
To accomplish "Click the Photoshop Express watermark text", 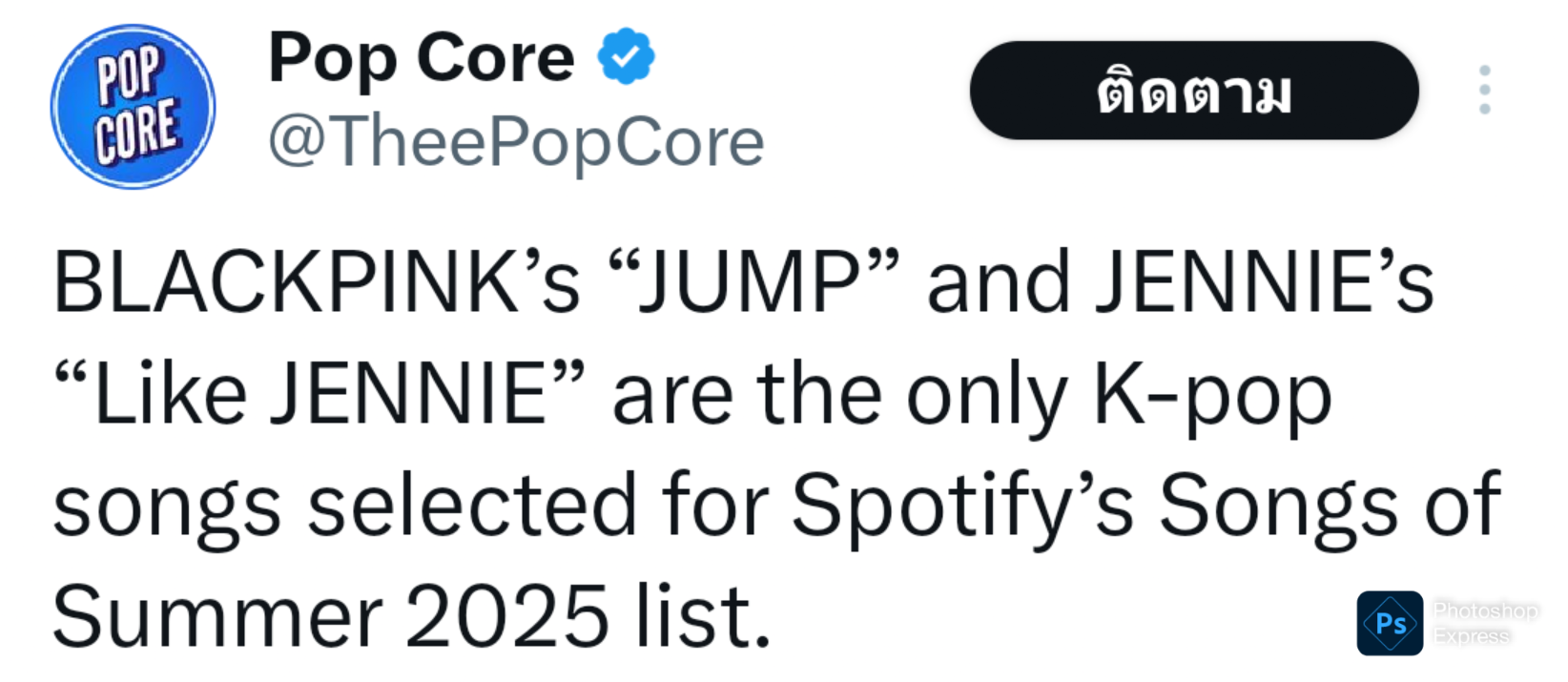I will click(1485, 623).
